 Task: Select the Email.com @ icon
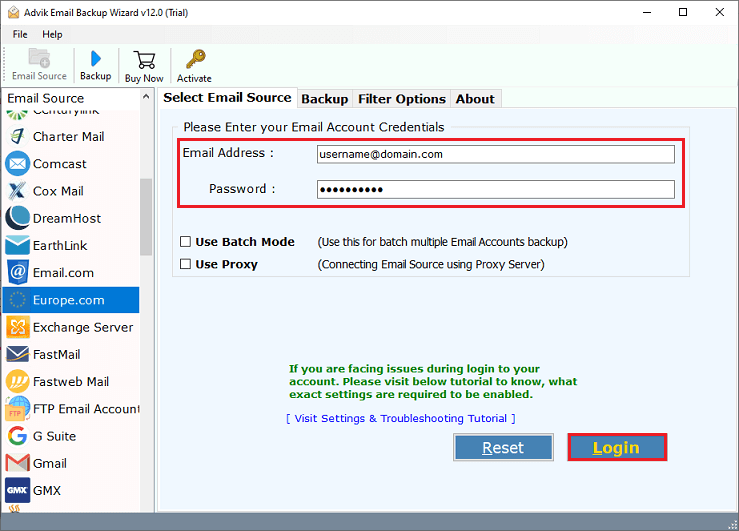click(17, 272)
